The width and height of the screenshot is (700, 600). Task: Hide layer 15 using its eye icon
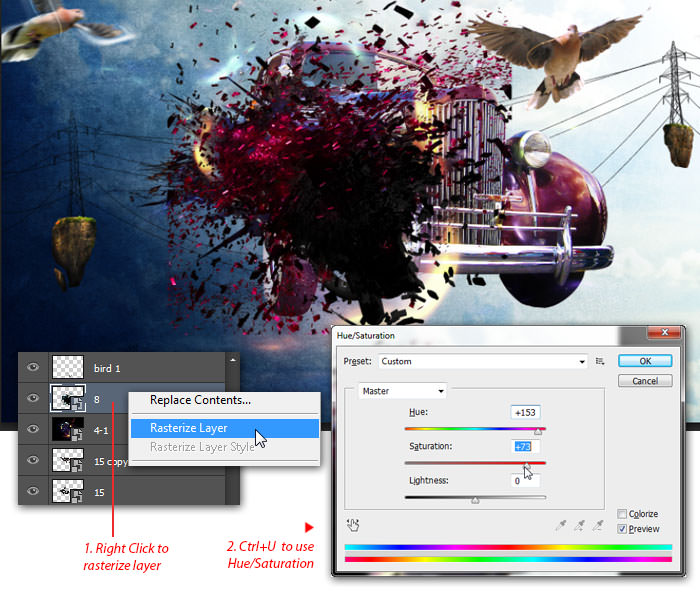tap(33, 491)
